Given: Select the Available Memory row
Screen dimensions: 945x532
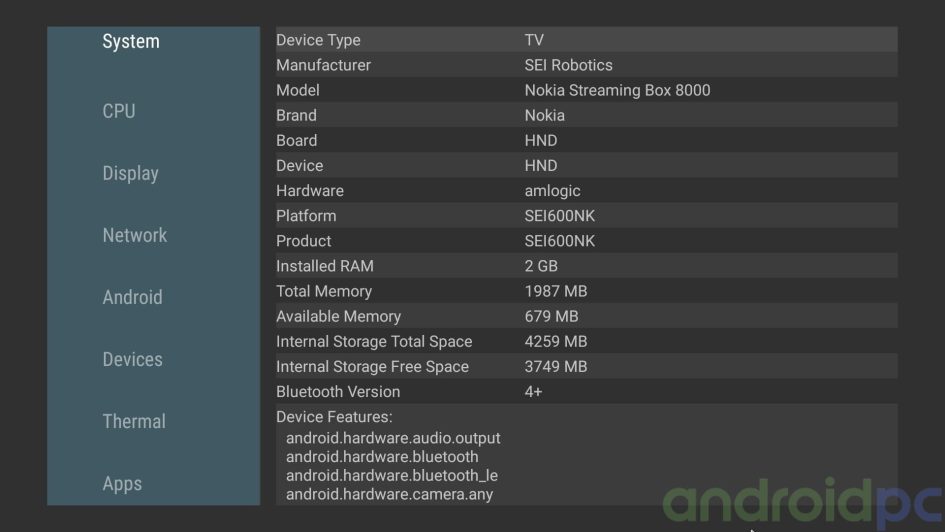Looking at the screenshot, I should pos(586,316).
